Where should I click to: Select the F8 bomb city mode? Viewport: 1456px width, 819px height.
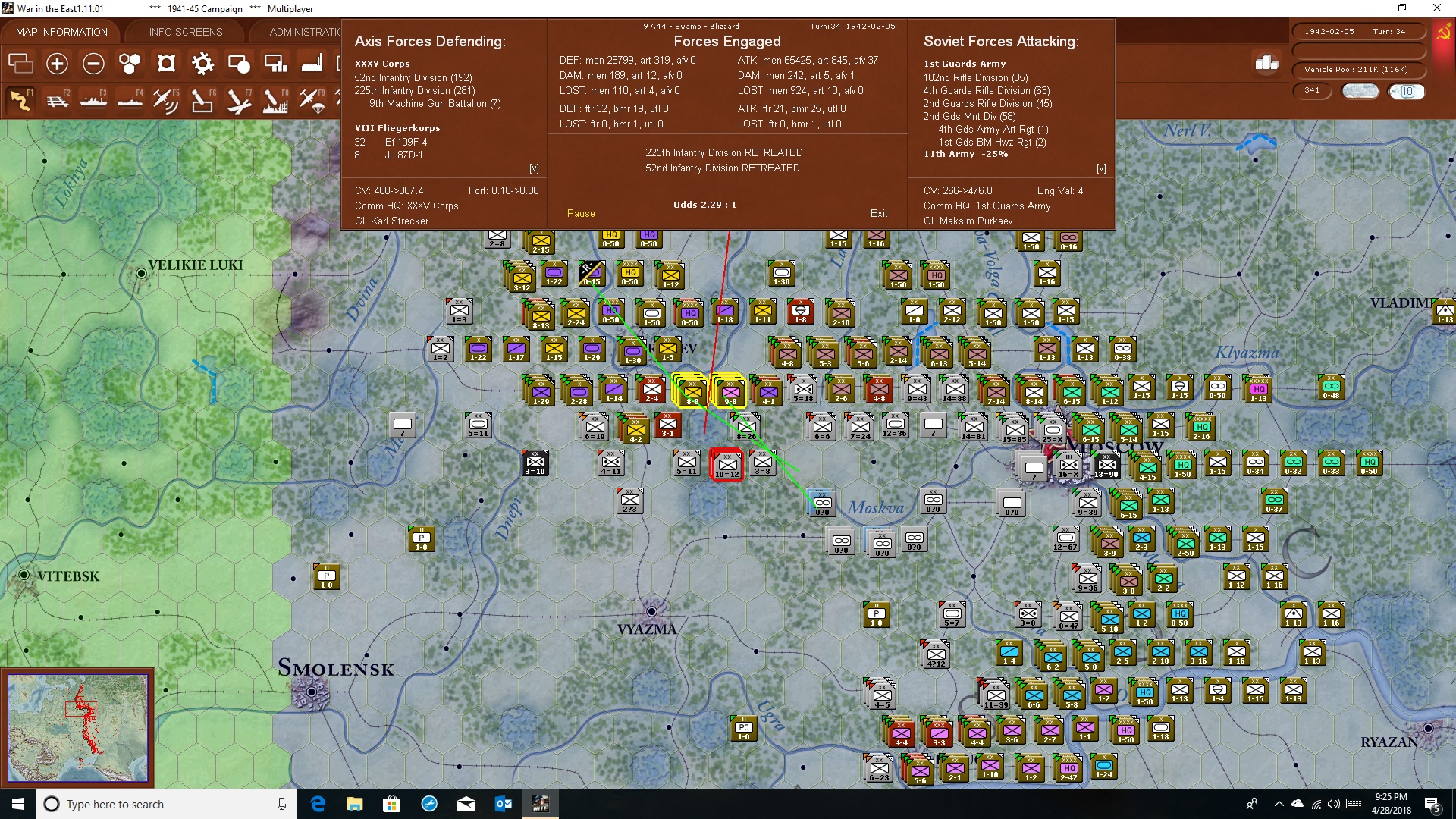pos(275,100)
